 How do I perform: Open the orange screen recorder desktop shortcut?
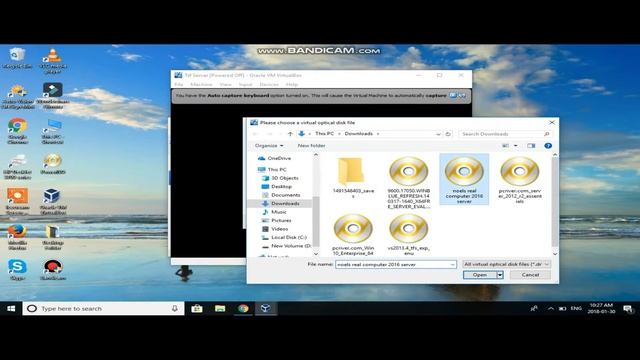pyautogui.click(x=17, y=201)
